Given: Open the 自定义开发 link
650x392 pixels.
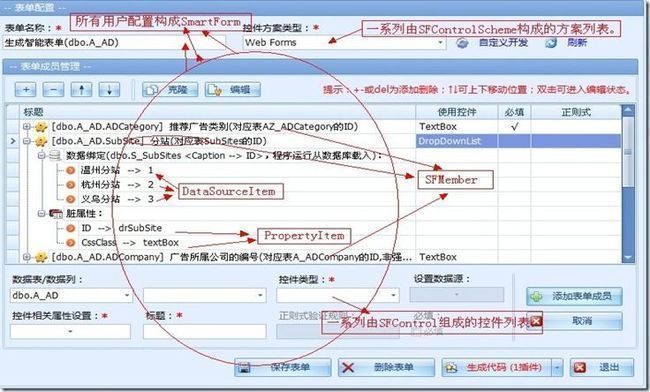Looking at the screenshot, I should point(503,42).
